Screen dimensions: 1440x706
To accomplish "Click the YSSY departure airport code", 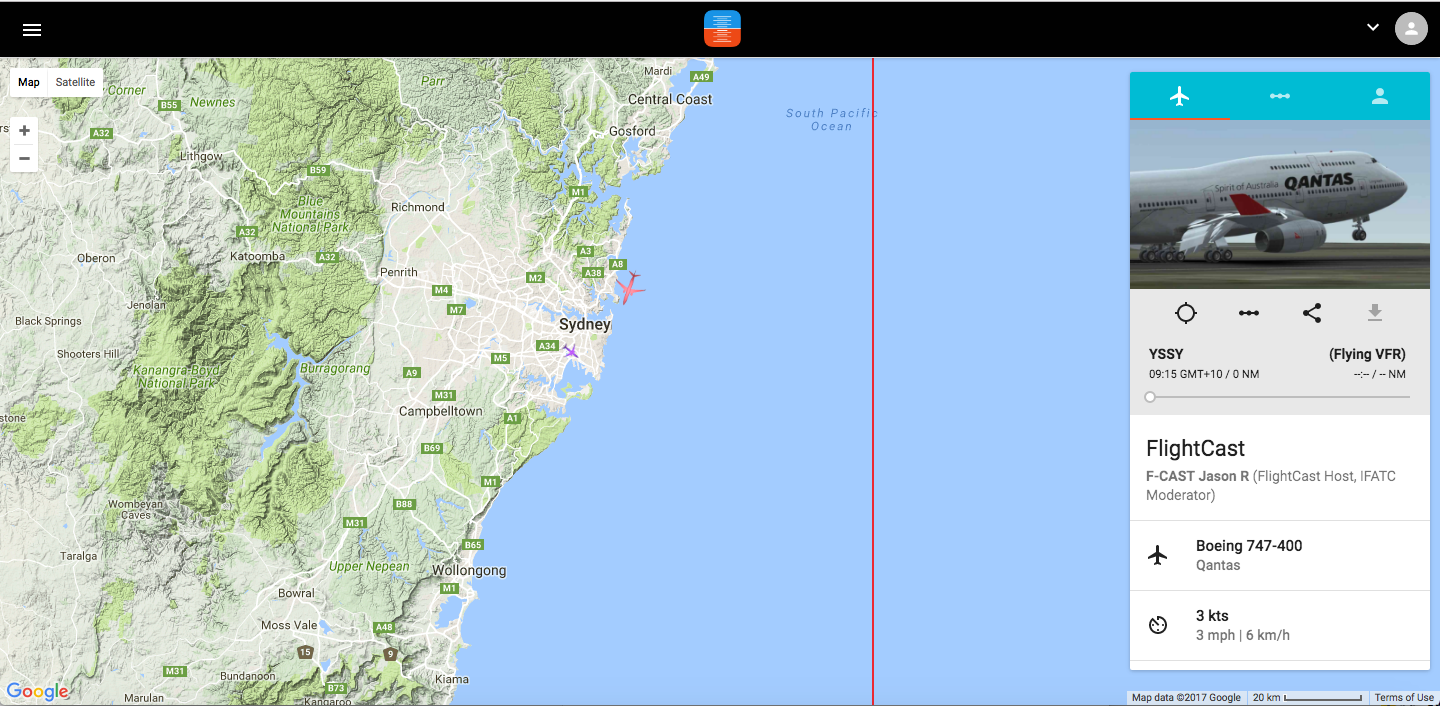I will coord(1166,354).
